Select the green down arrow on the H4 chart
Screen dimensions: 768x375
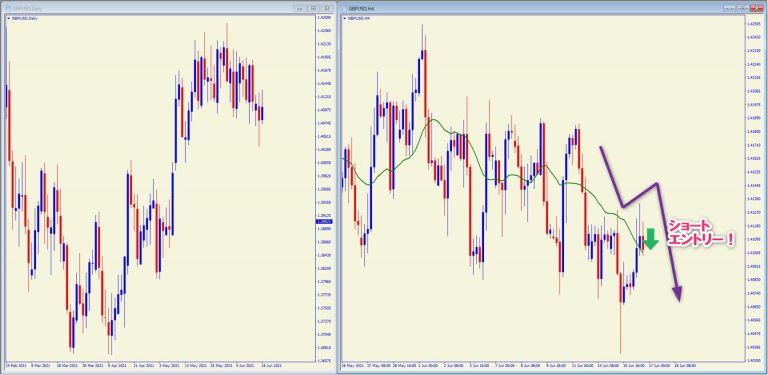(x=651, y=239)
